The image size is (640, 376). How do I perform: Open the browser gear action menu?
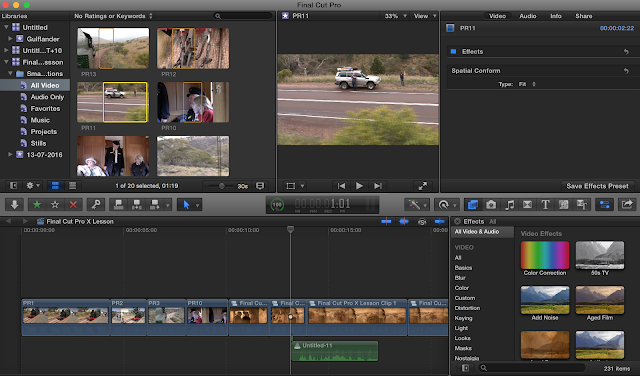pyautogui.click(x=32, y=186)
